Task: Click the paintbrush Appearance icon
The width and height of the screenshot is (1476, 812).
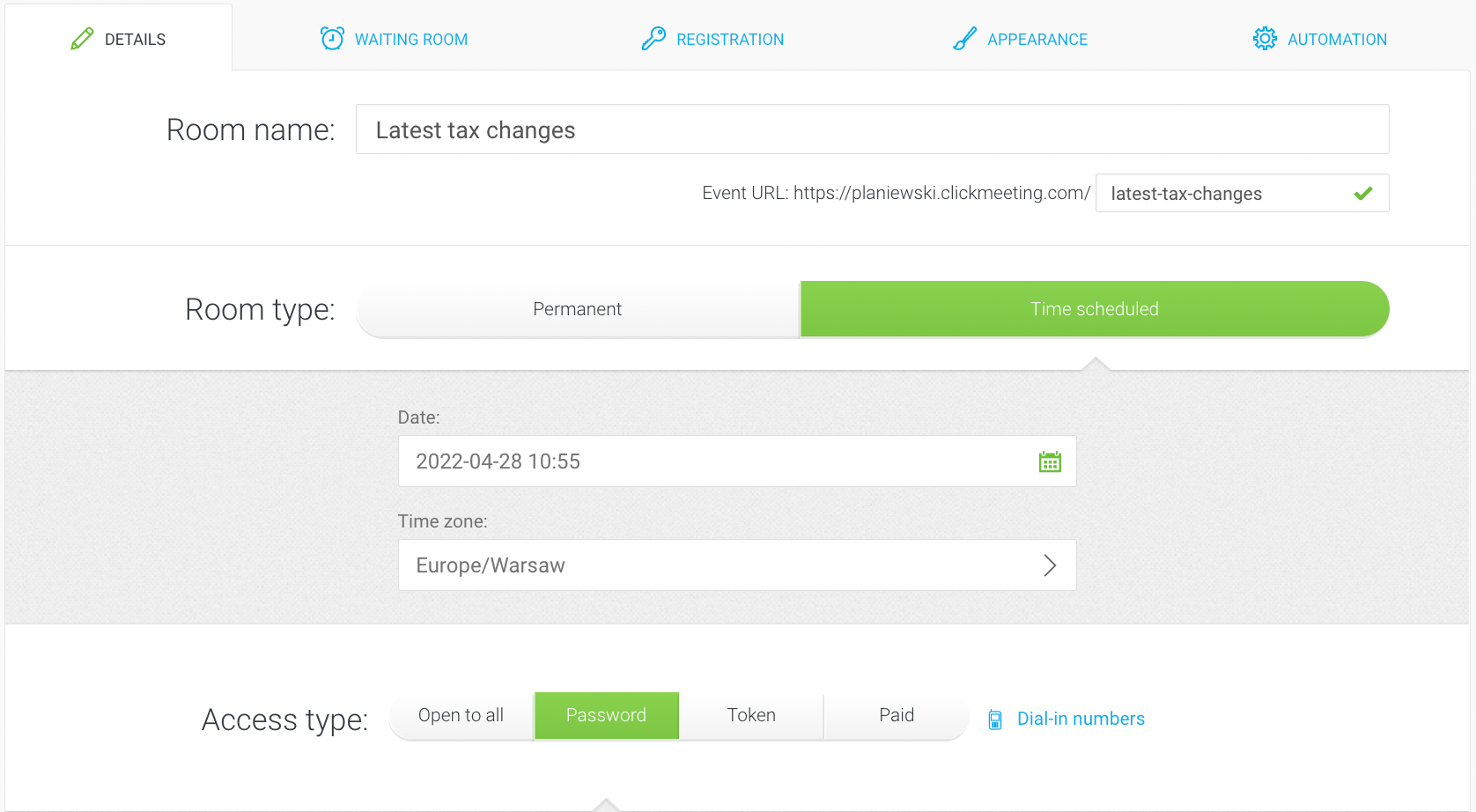Action: 965,39
